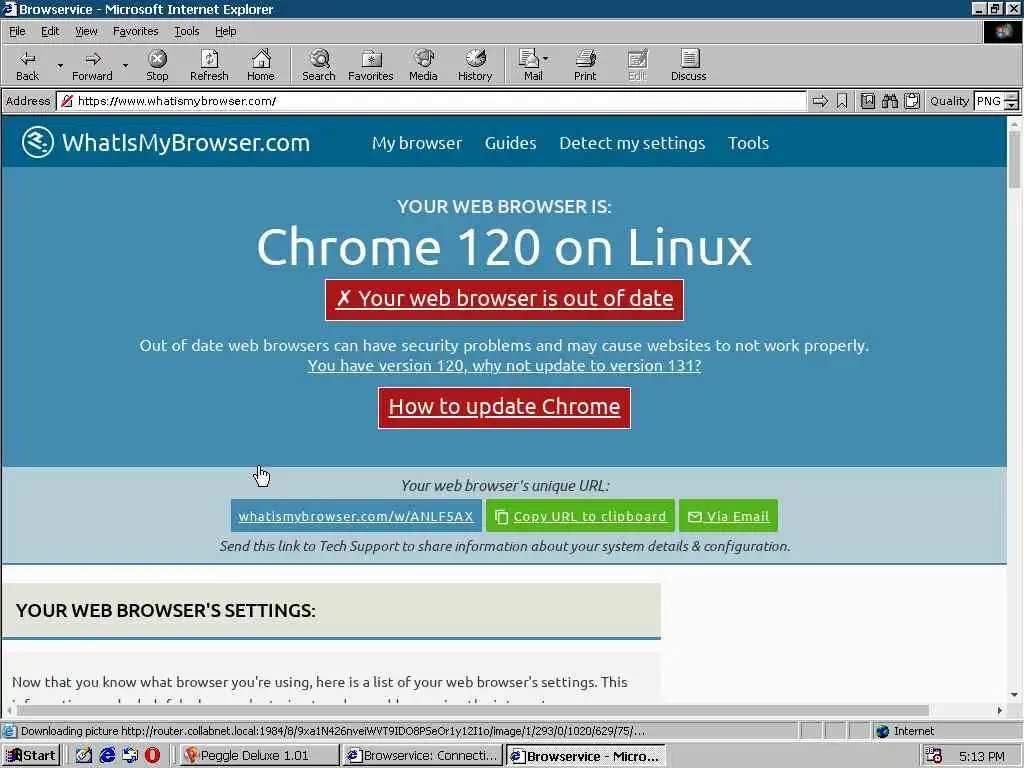Open the Guides nav link

[x=510, y=143]
